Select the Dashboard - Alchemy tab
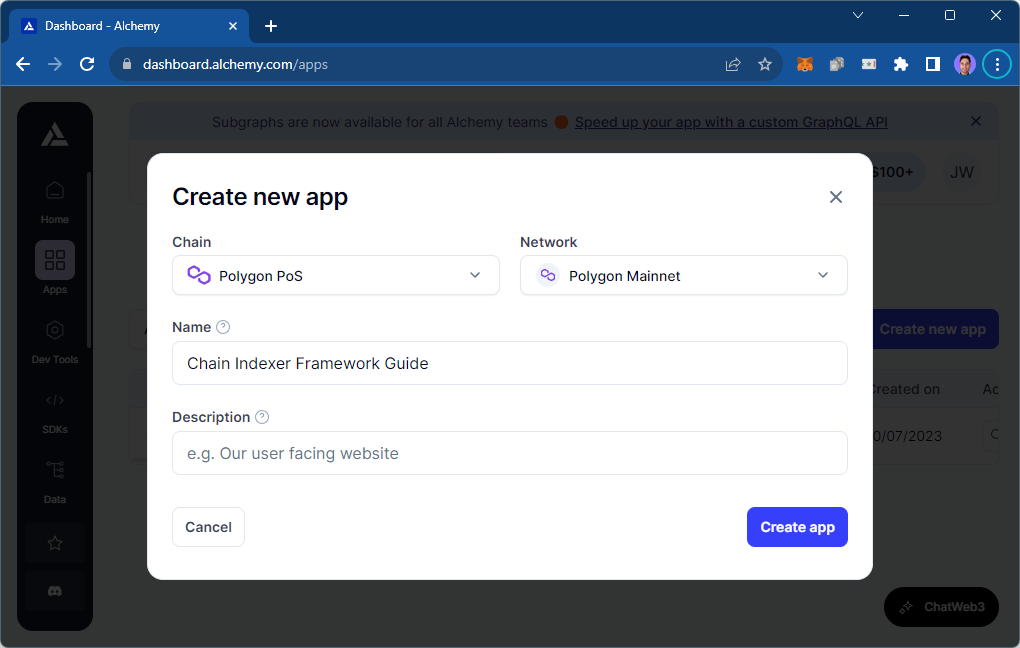This screenshot has height=648, width=1020. (129, 26)
